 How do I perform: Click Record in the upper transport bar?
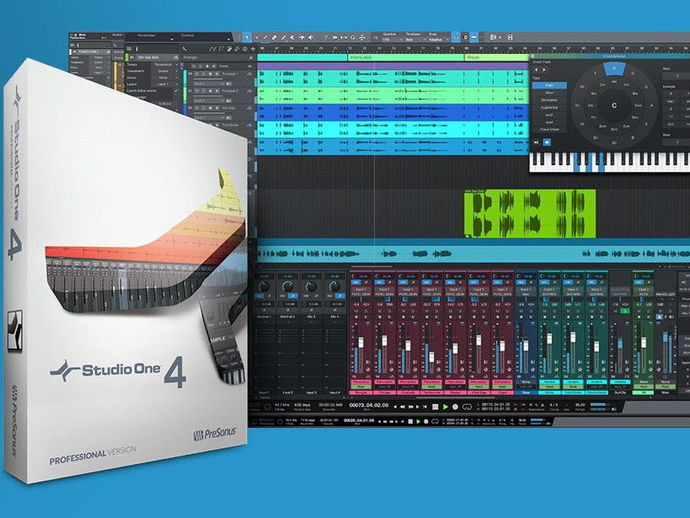pos(455,407)
